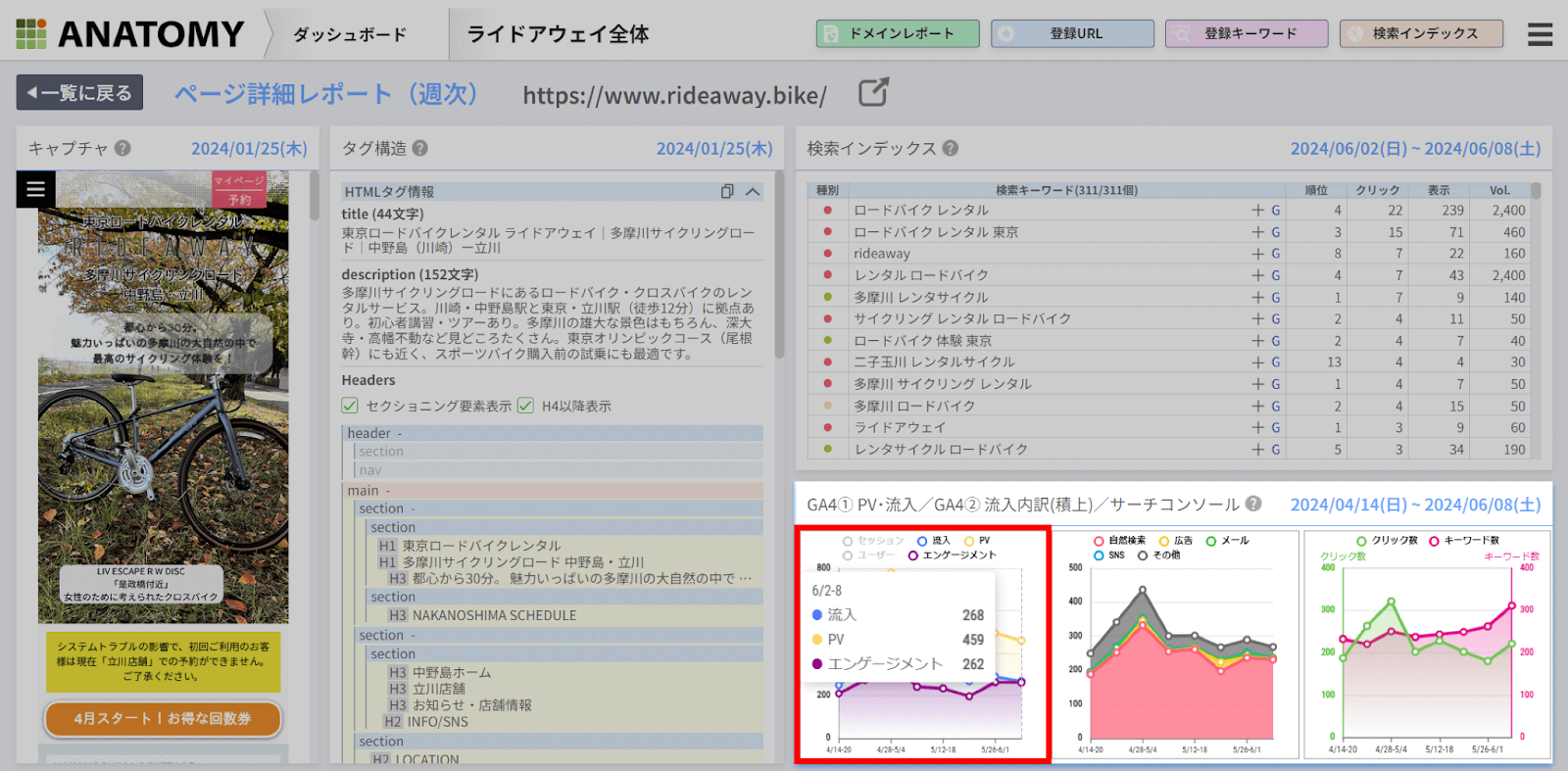1568x771 pixels.
Task: Toggle キーワード数 series in search console chart
Action: pos(1464,541)
